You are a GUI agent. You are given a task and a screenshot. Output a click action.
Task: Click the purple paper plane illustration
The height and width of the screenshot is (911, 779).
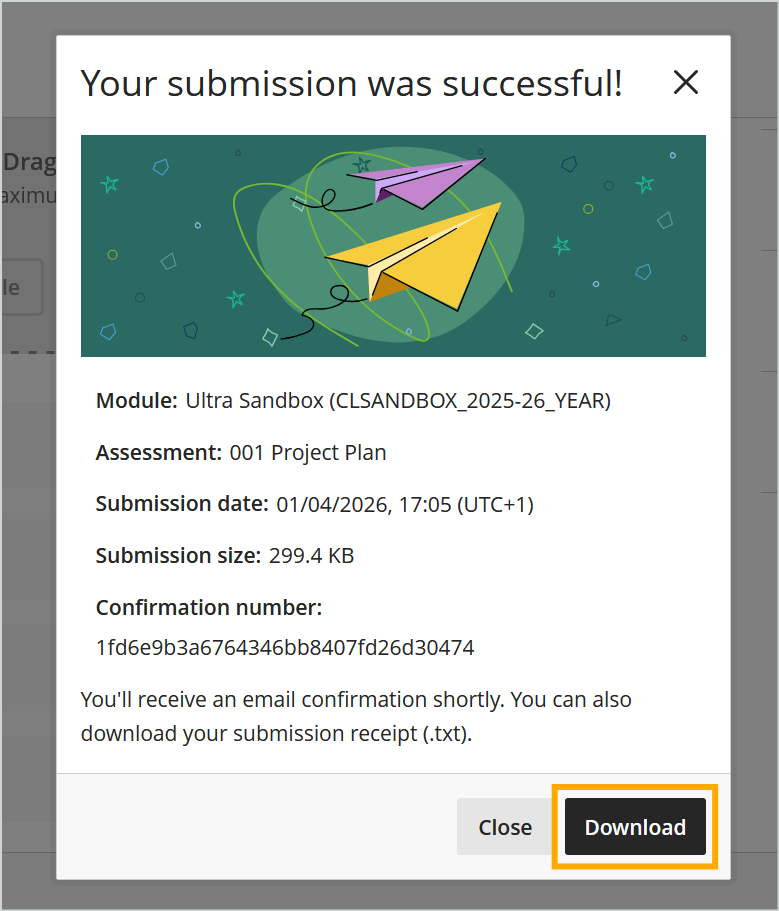pos(416,182)
